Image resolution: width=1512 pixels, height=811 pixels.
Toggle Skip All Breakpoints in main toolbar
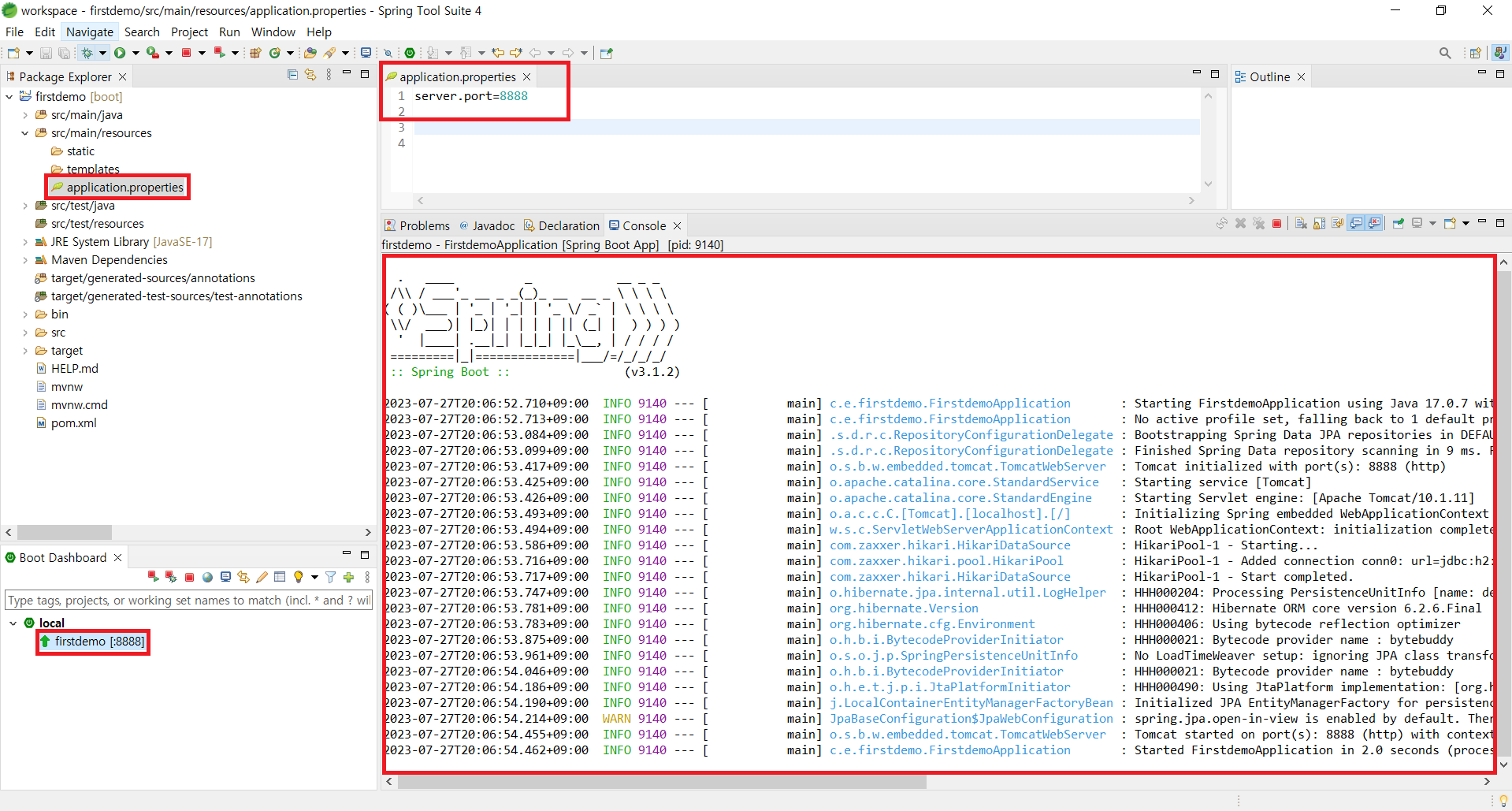pyautogui.click(x=388, y=53)
